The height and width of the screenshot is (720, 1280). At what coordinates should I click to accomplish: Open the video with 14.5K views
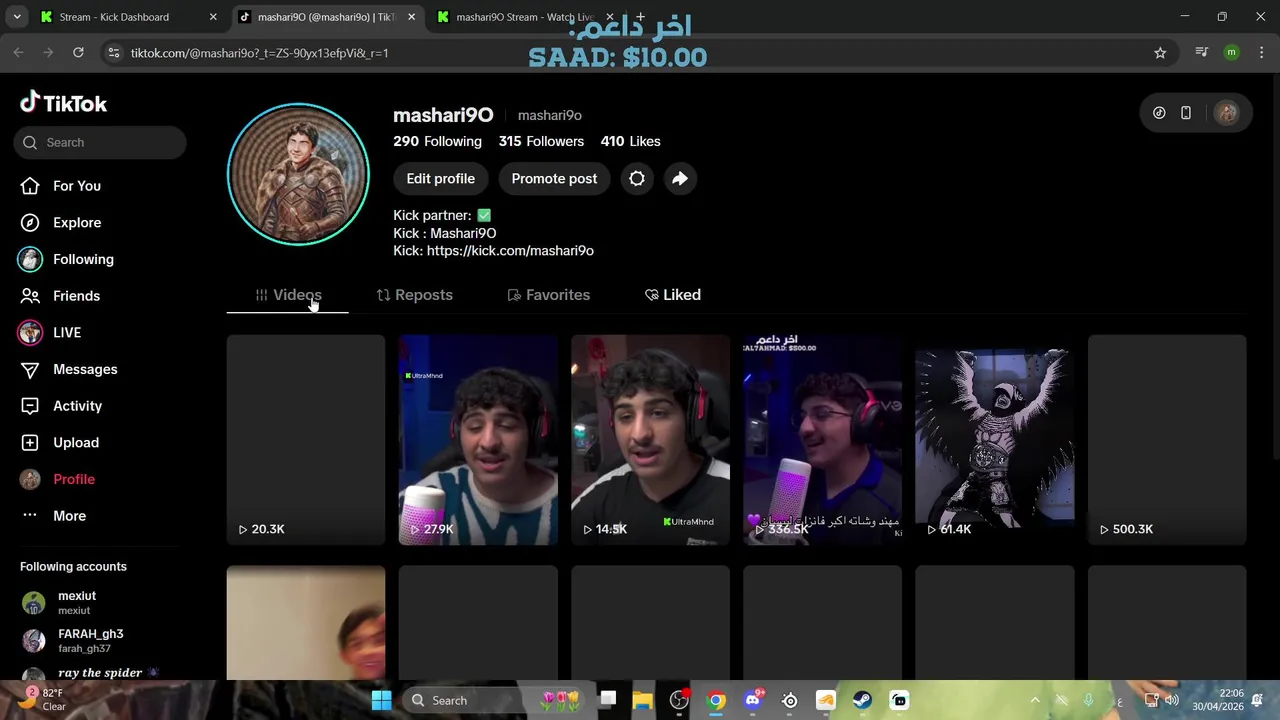[650, 440]
